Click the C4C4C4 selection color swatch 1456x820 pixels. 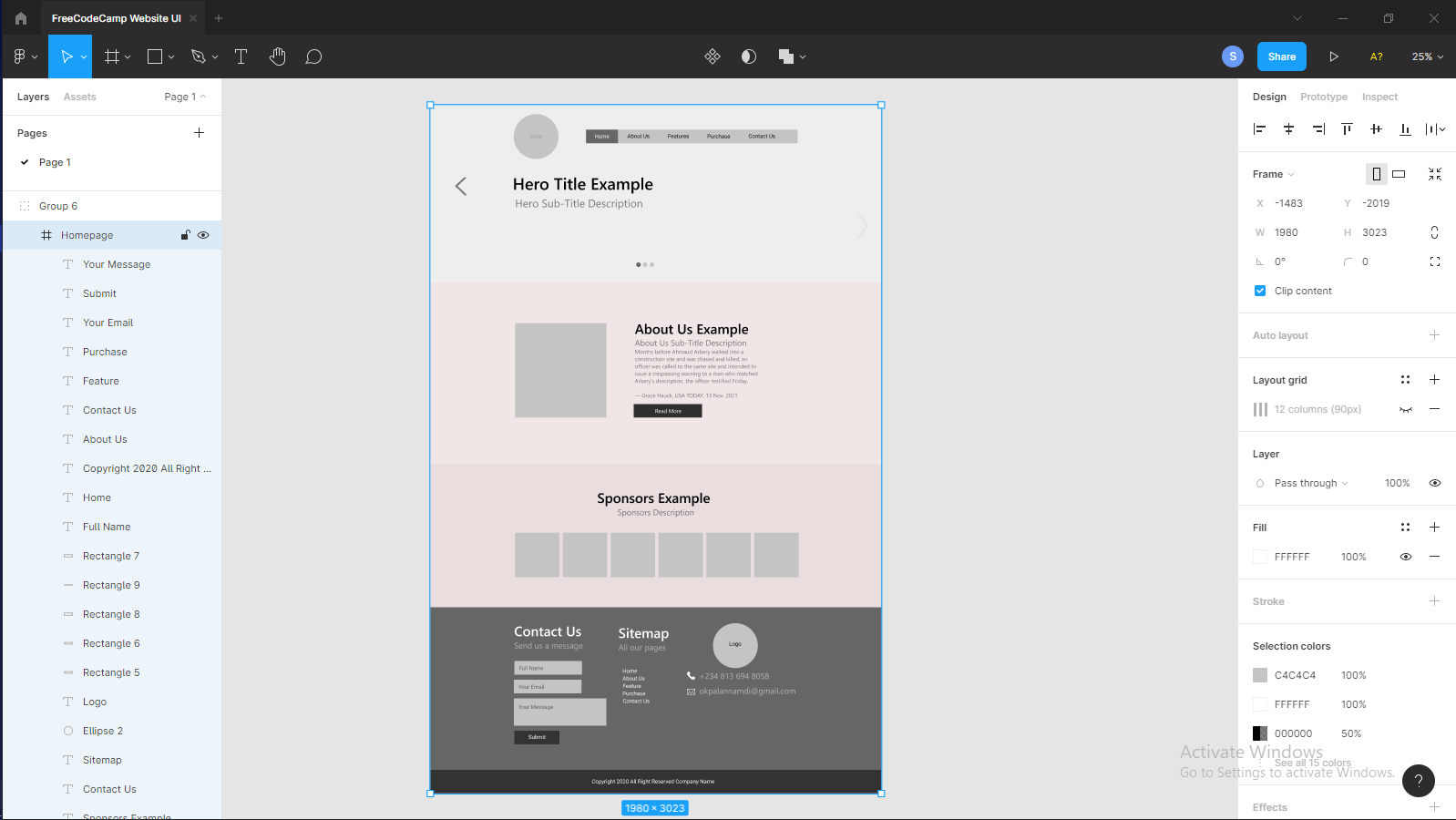(x=1260, y=675)
